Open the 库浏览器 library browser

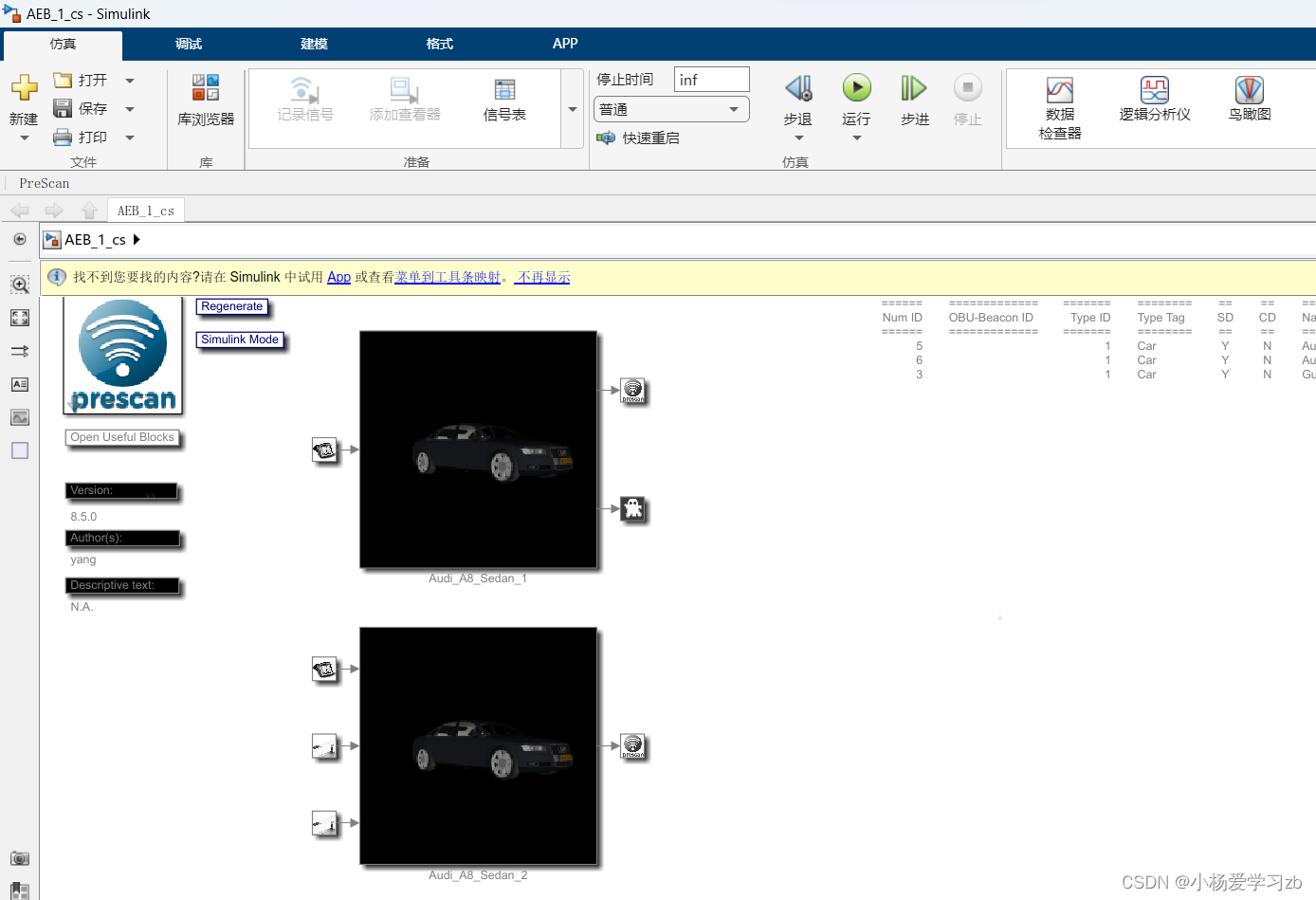206,101
